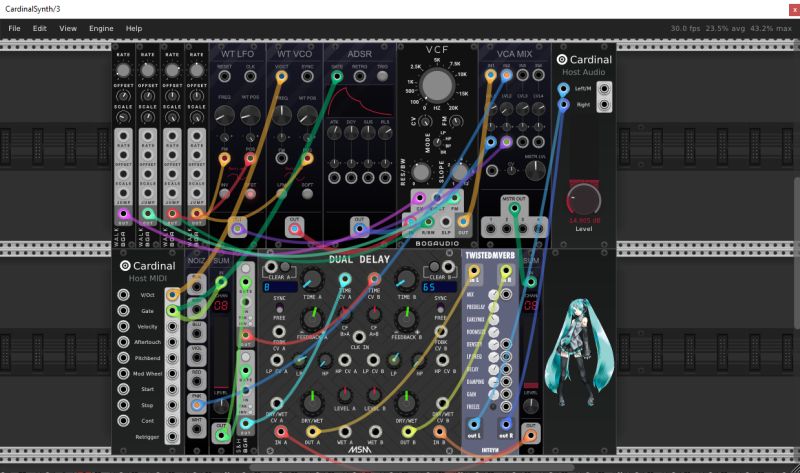Click the WT LFO OUT jack
Image resolution: width=800 pixels, height=473 pixels.
pos(237,229)
